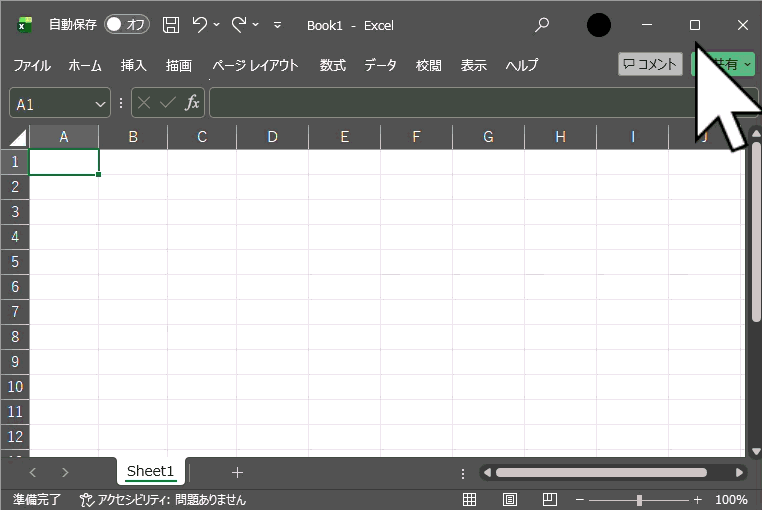This screenshot has width=762, height=510.
Task: Click the horizontal scrollbar right arrow
Action: pyautogui.click(x=739, y=473)
